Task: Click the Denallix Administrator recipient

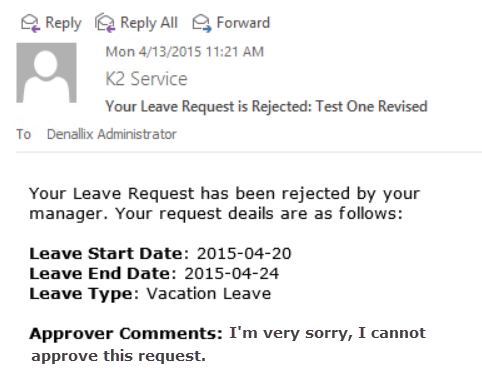Action: [x=112, y=134]
